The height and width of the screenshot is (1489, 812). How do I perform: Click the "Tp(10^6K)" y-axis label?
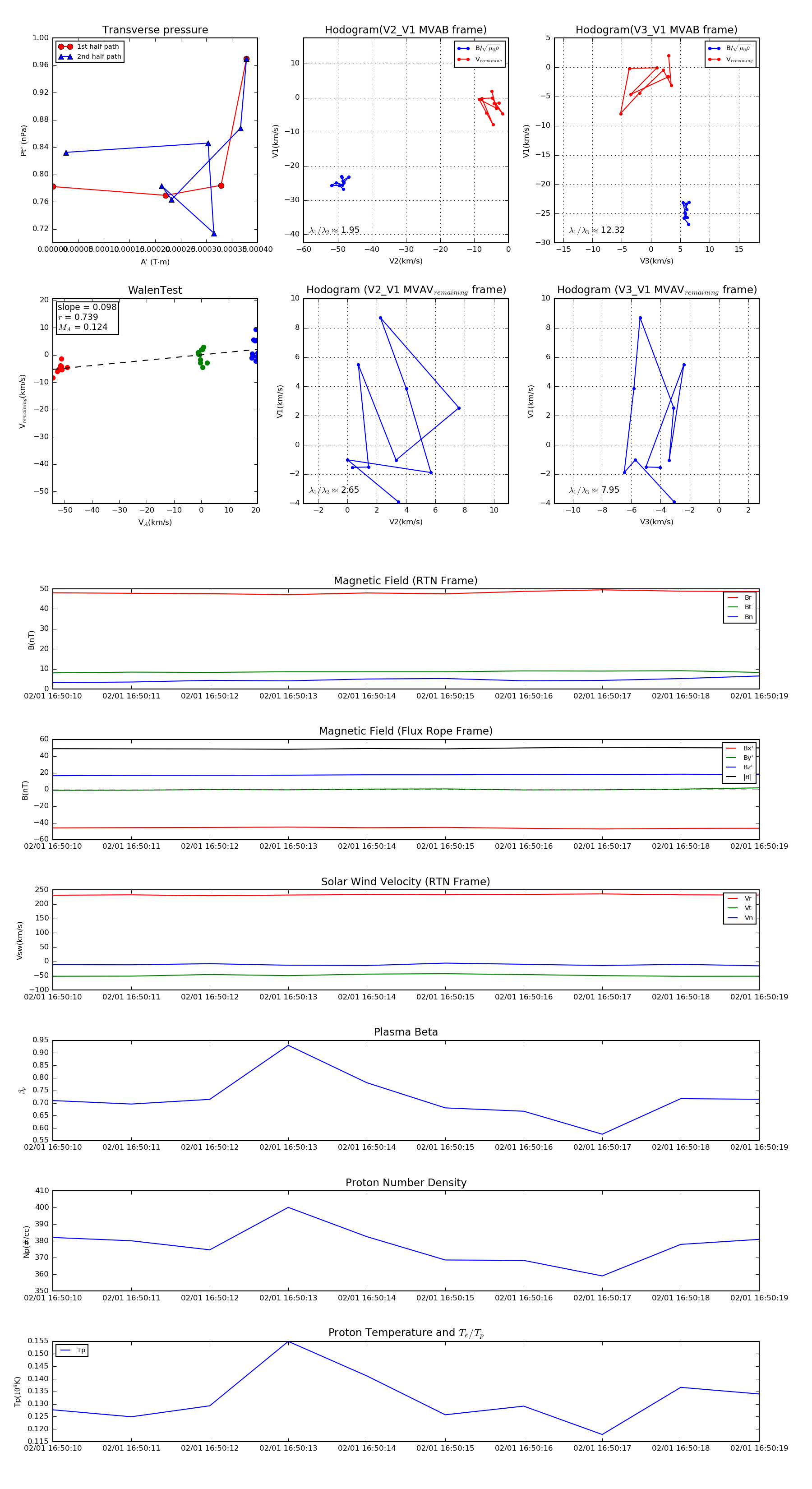(x=17, y=1392)
